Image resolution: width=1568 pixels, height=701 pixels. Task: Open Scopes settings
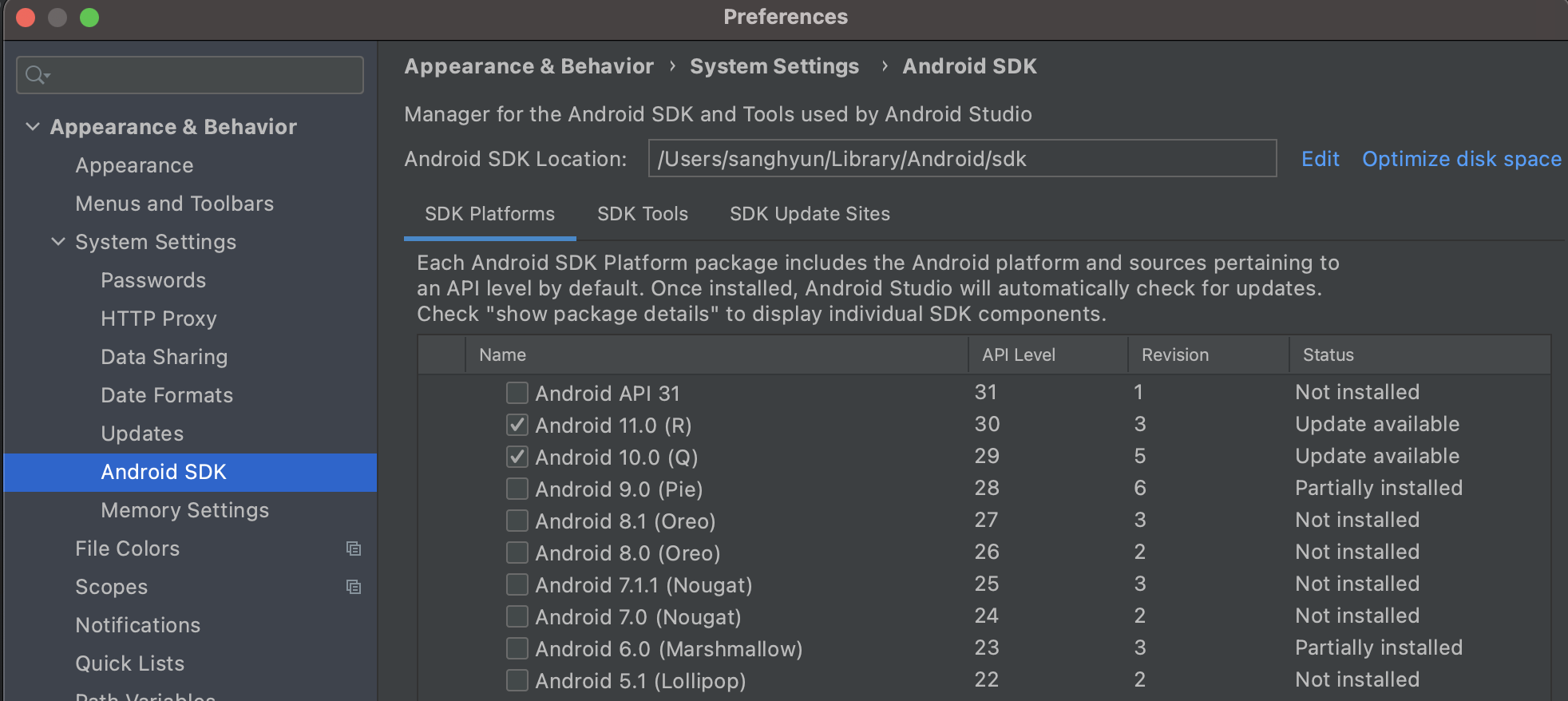(112, 587)
